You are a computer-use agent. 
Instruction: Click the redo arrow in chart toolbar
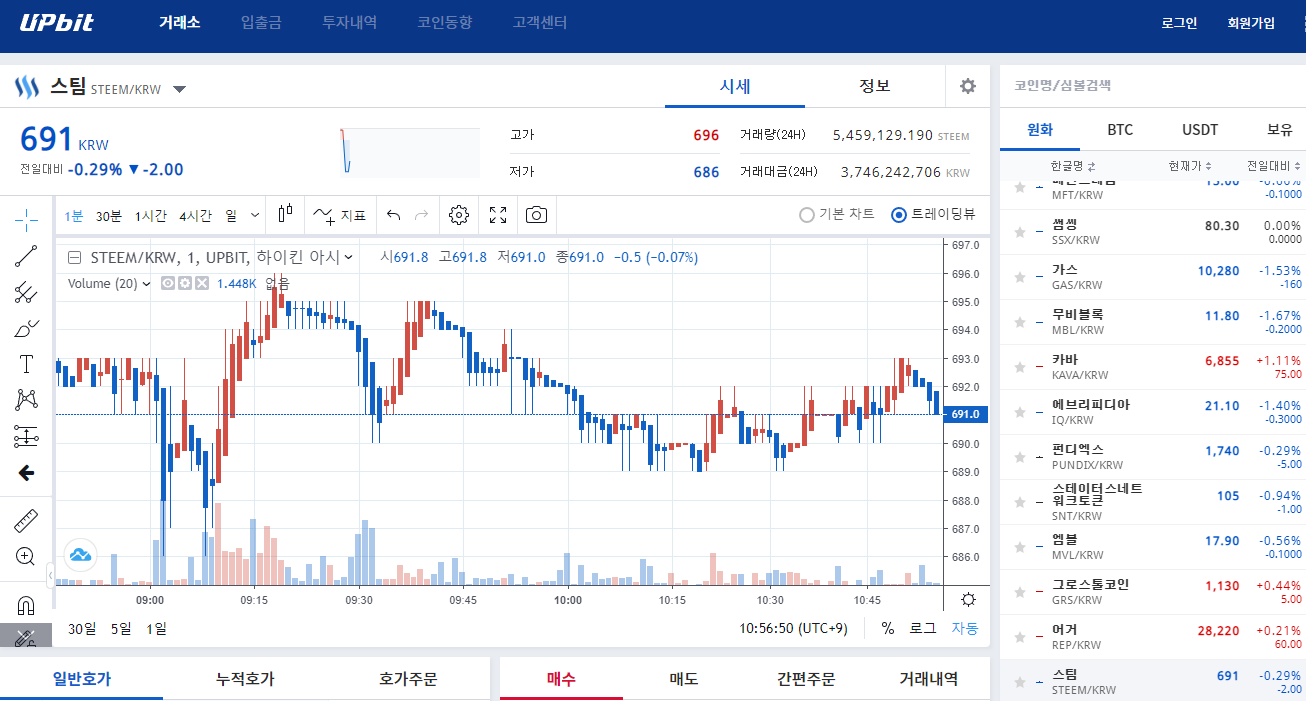[421, 215]
